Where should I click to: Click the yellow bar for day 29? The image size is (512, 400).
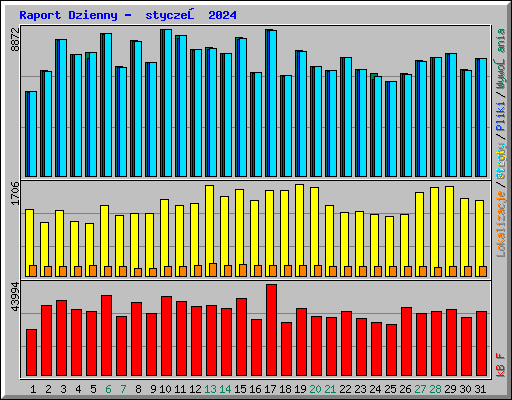point(449,231)
